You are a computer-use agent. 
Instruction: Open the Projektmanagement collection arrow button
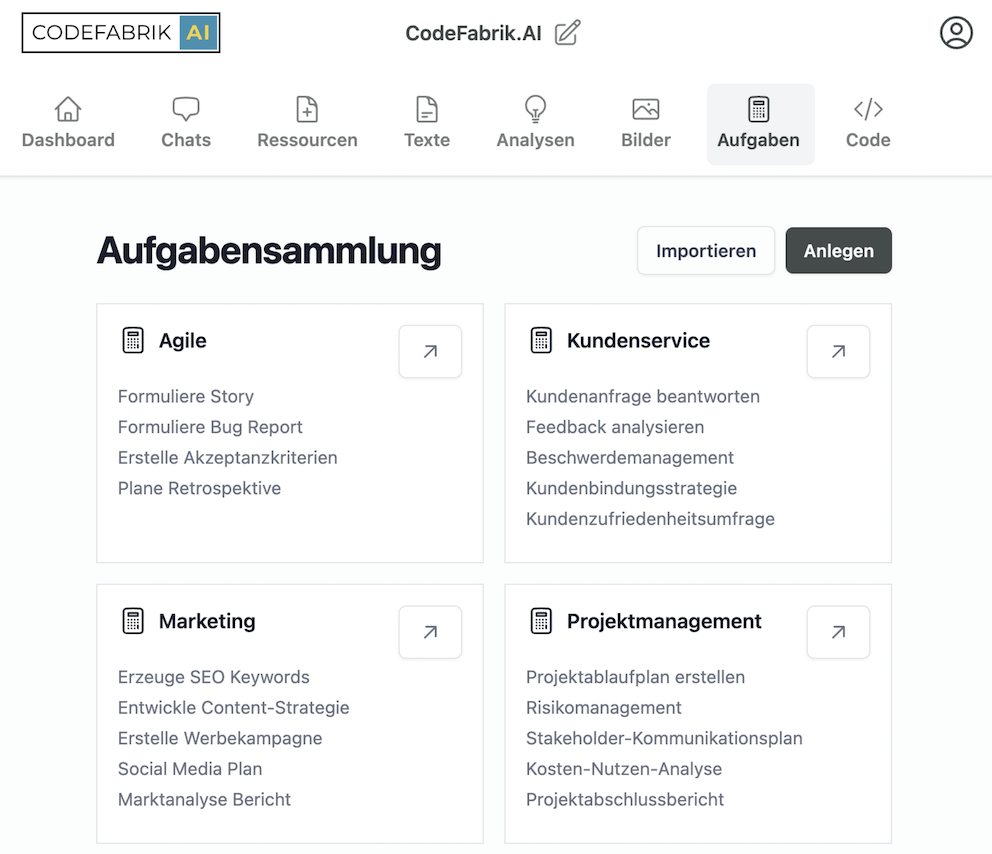838,632
